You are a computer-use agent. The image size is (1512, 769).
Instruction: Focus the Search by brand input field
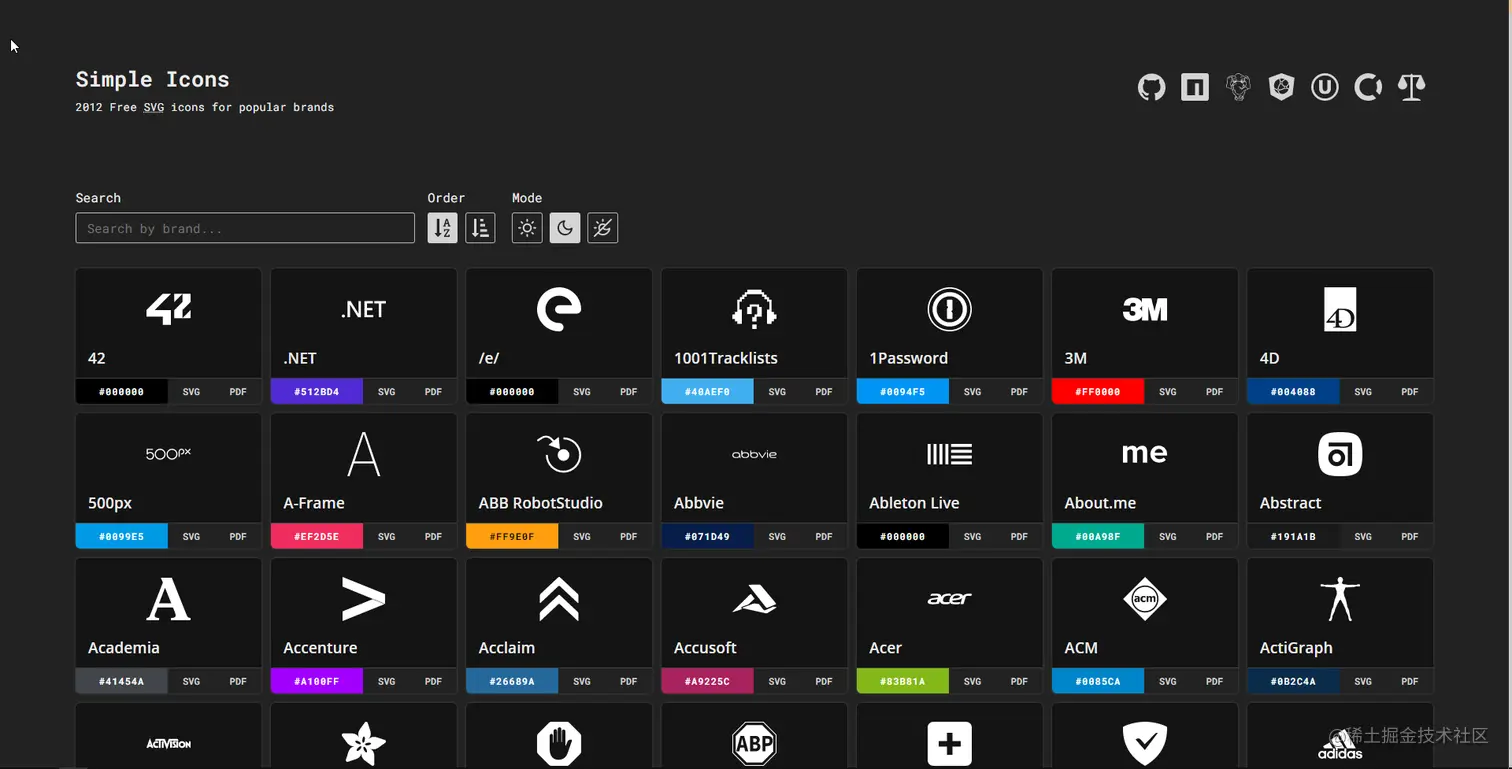point(245,228)
